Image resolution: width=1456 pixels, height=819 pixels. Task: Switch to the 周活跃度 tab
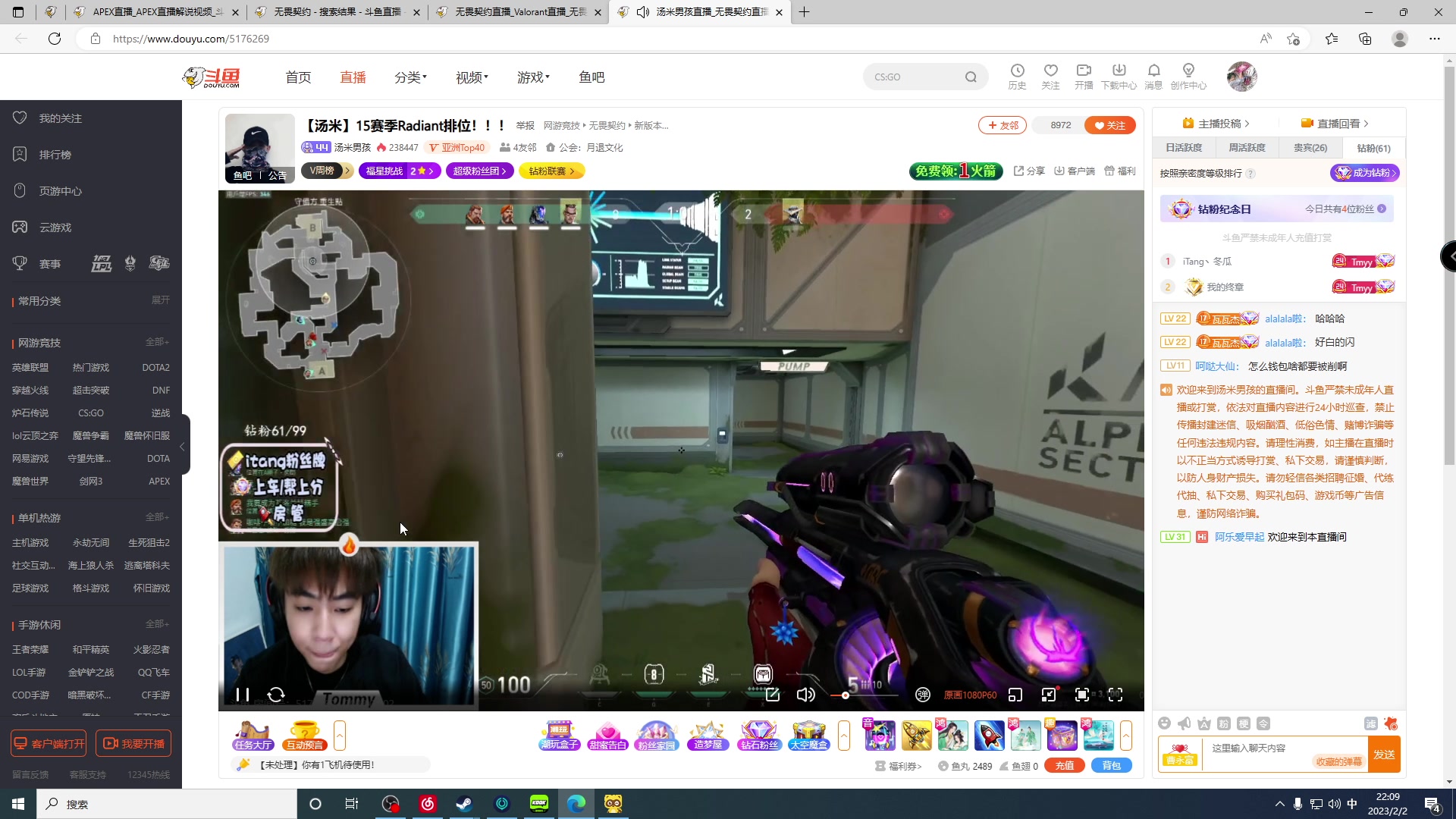(x=1247, y=148)
